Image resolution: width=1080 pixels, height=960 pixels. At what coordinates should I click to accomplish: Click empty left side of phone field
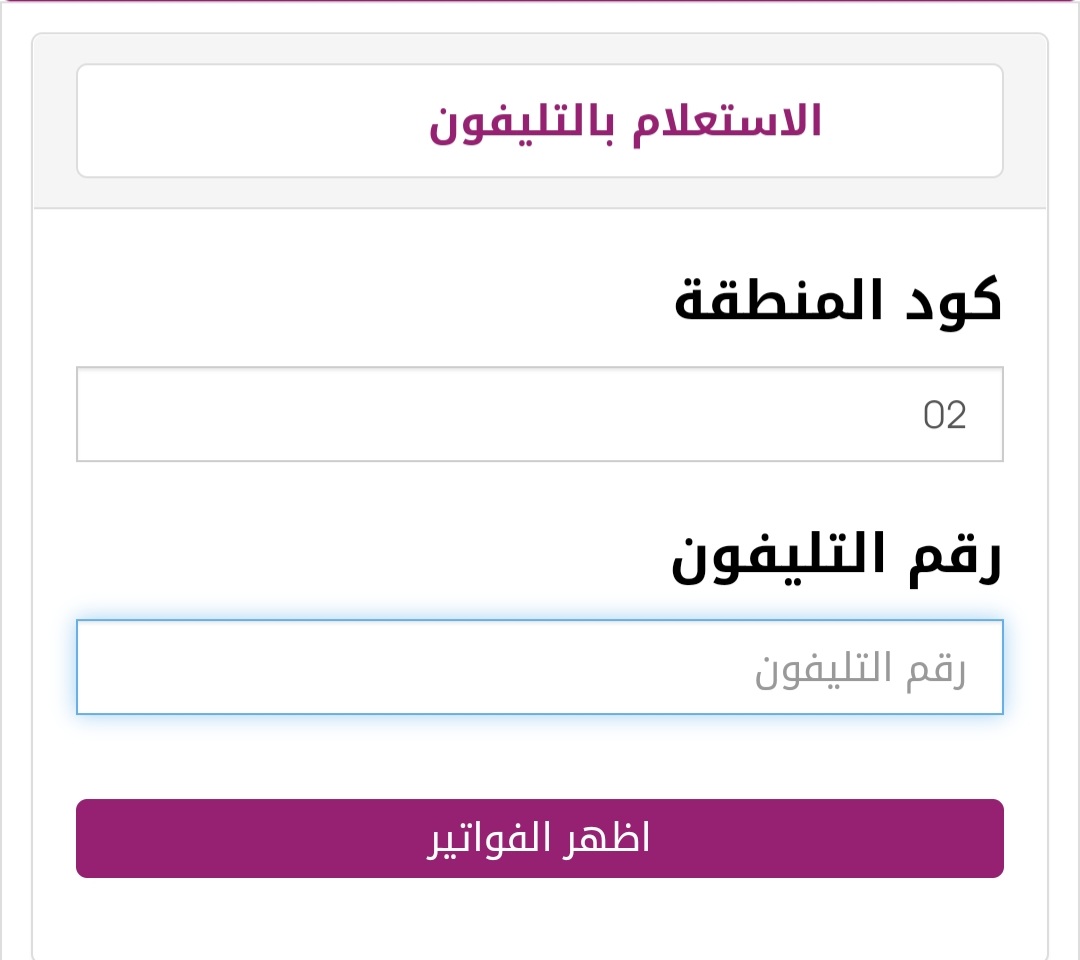[x=276, y=667]
